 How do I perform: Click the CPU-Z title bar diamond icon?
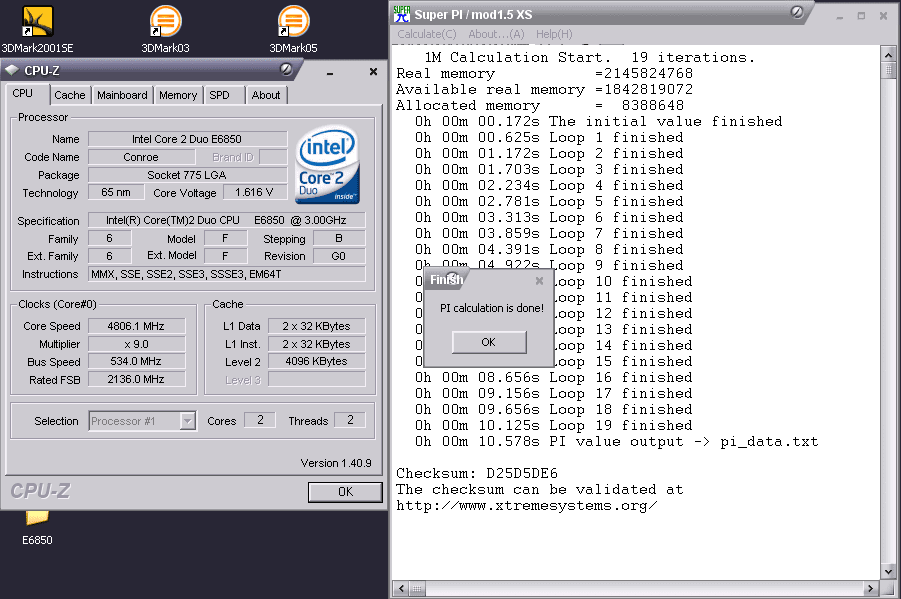(x=12, y=71)
